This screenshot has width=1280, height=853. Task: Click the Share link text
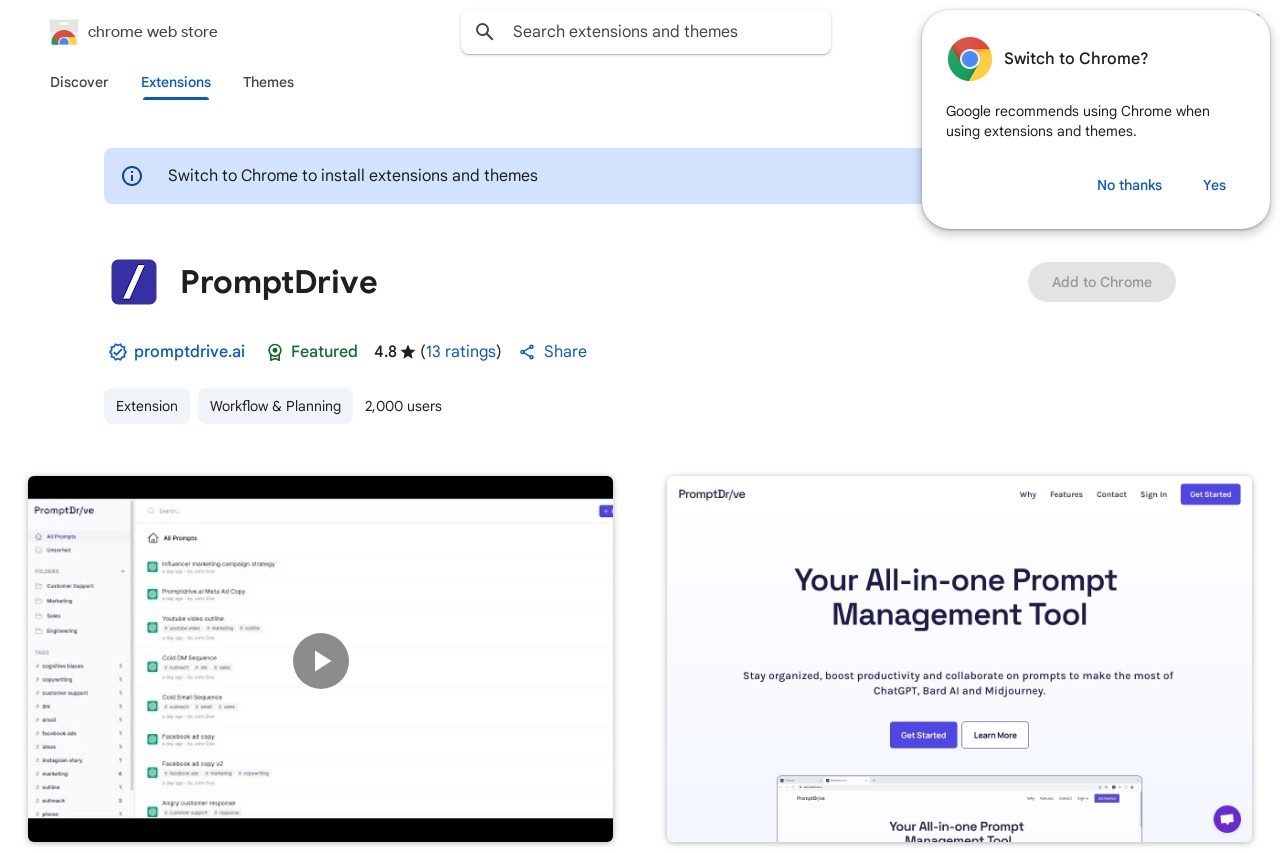[x=565, y=352]
